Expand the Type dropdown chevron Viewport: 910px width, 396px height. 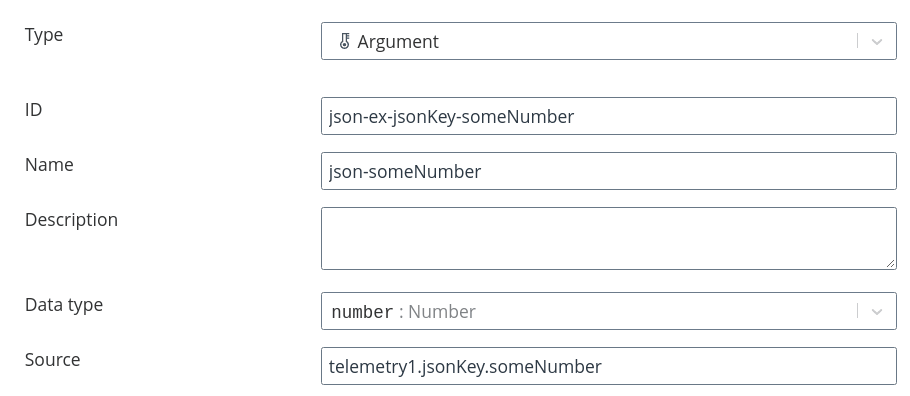(877, 41)
